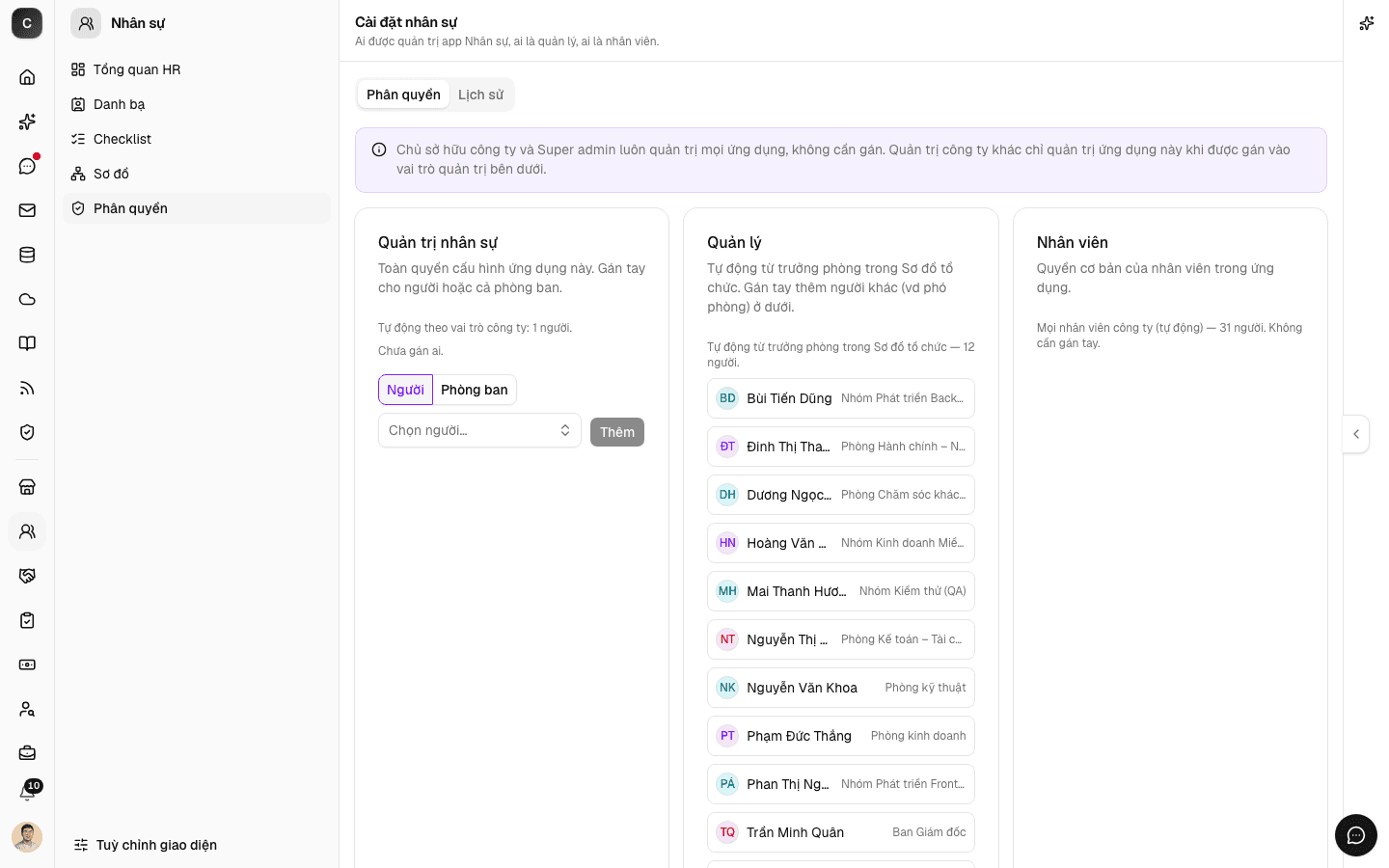Switch assignment mode to Phòng ban

[475, 390]
